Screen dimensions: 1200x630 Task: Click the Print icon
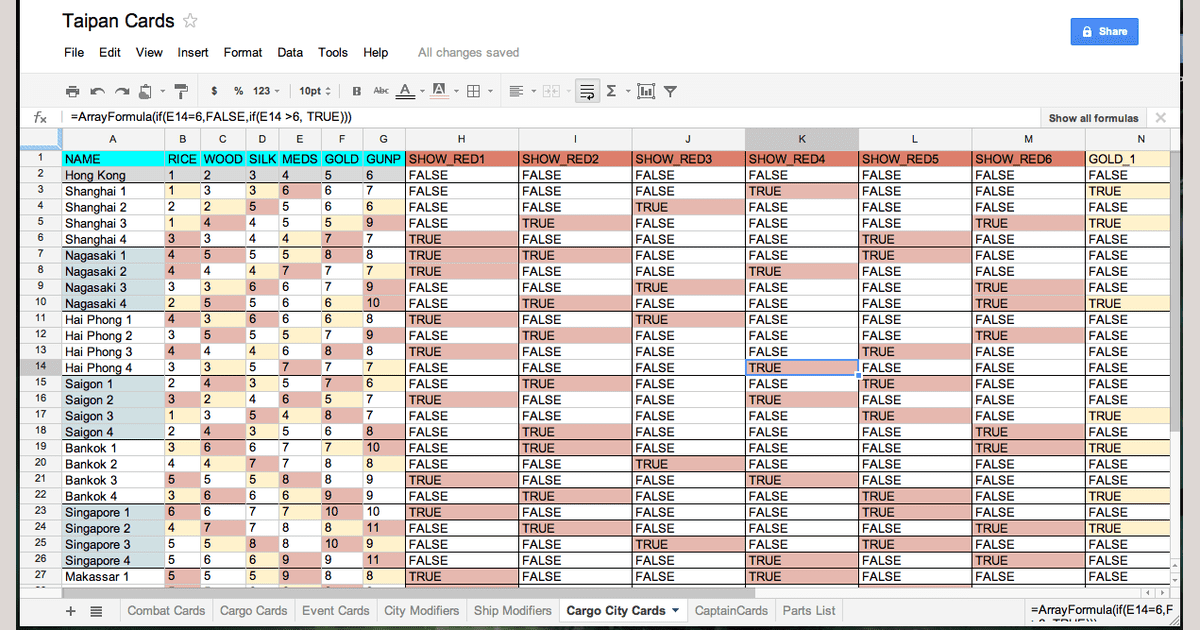click(73, 91)
